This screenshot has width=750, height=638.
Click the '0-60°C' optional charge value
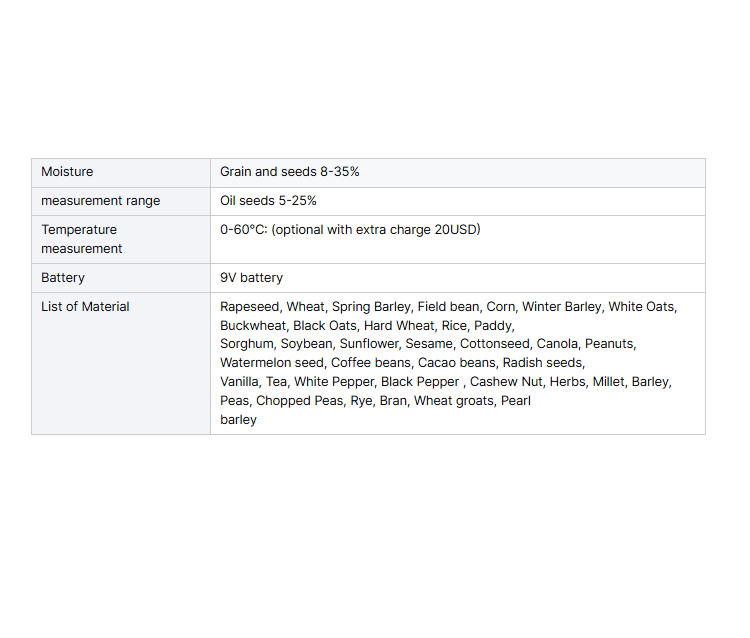350,230
